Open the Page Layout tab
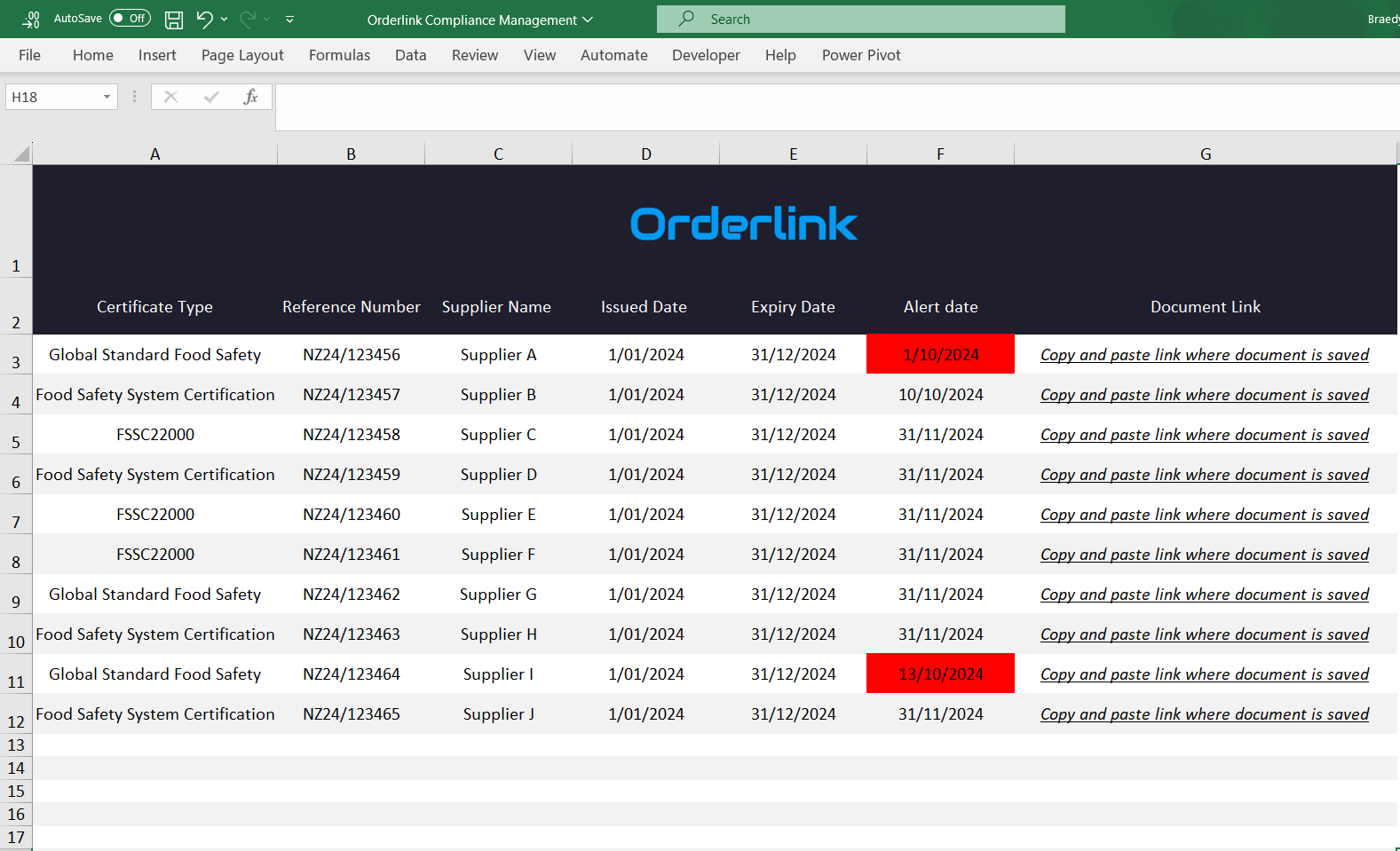Viewport: 1400px width, 851px height. (x=242, y=55)
